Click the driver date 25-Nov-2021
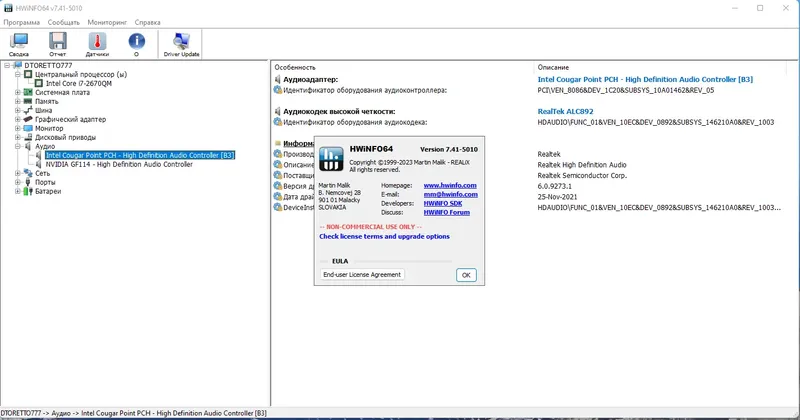The image size is (800, 420). [x=557, y=196]
